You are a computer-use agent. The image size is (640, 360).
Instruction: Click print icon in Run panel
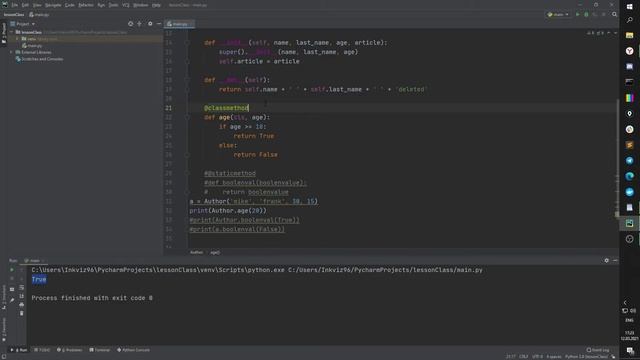point(22,304)
